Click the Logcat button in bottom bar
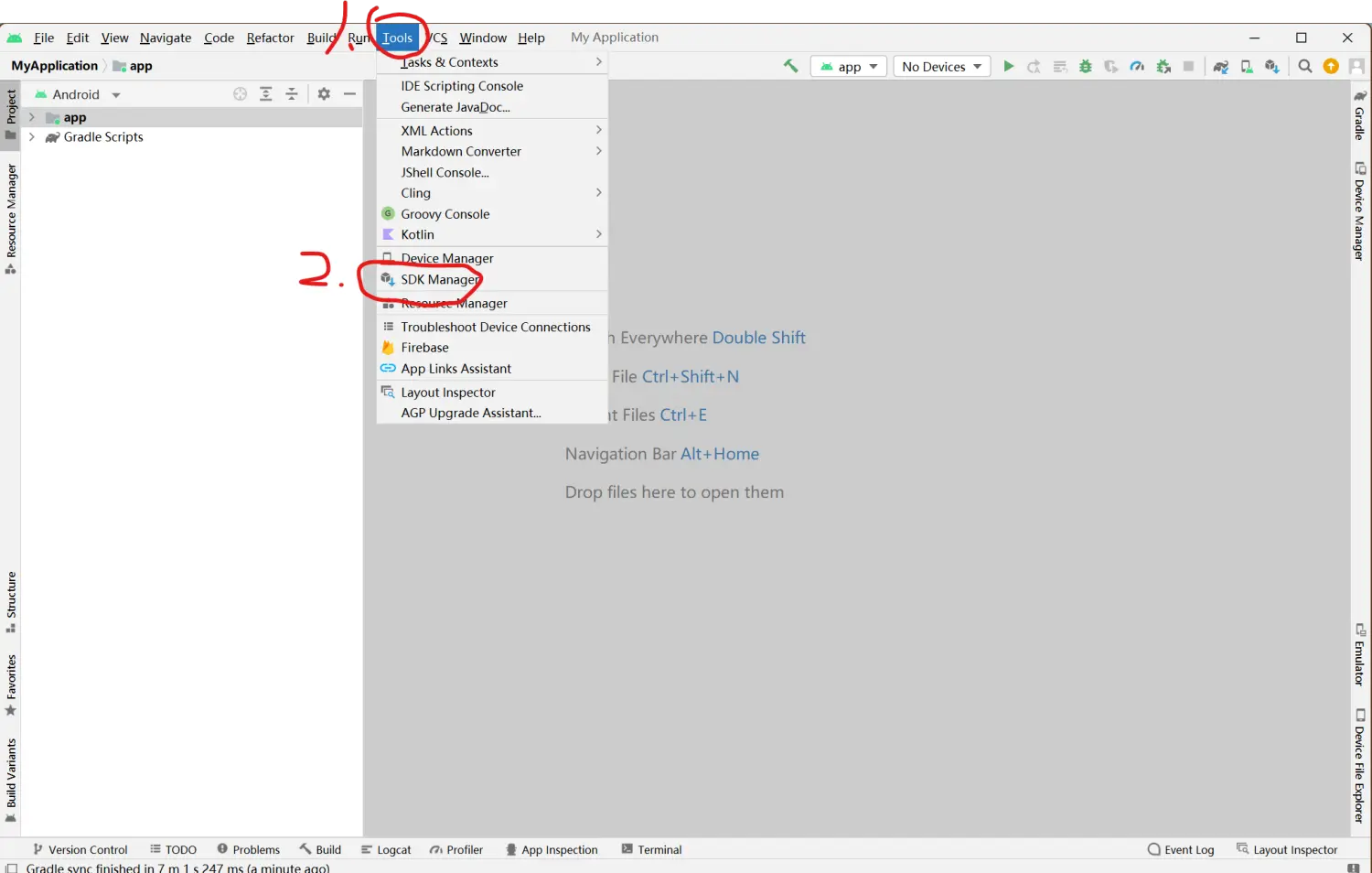The width and height of the screenshot is (1372, 873). (386, 849)
